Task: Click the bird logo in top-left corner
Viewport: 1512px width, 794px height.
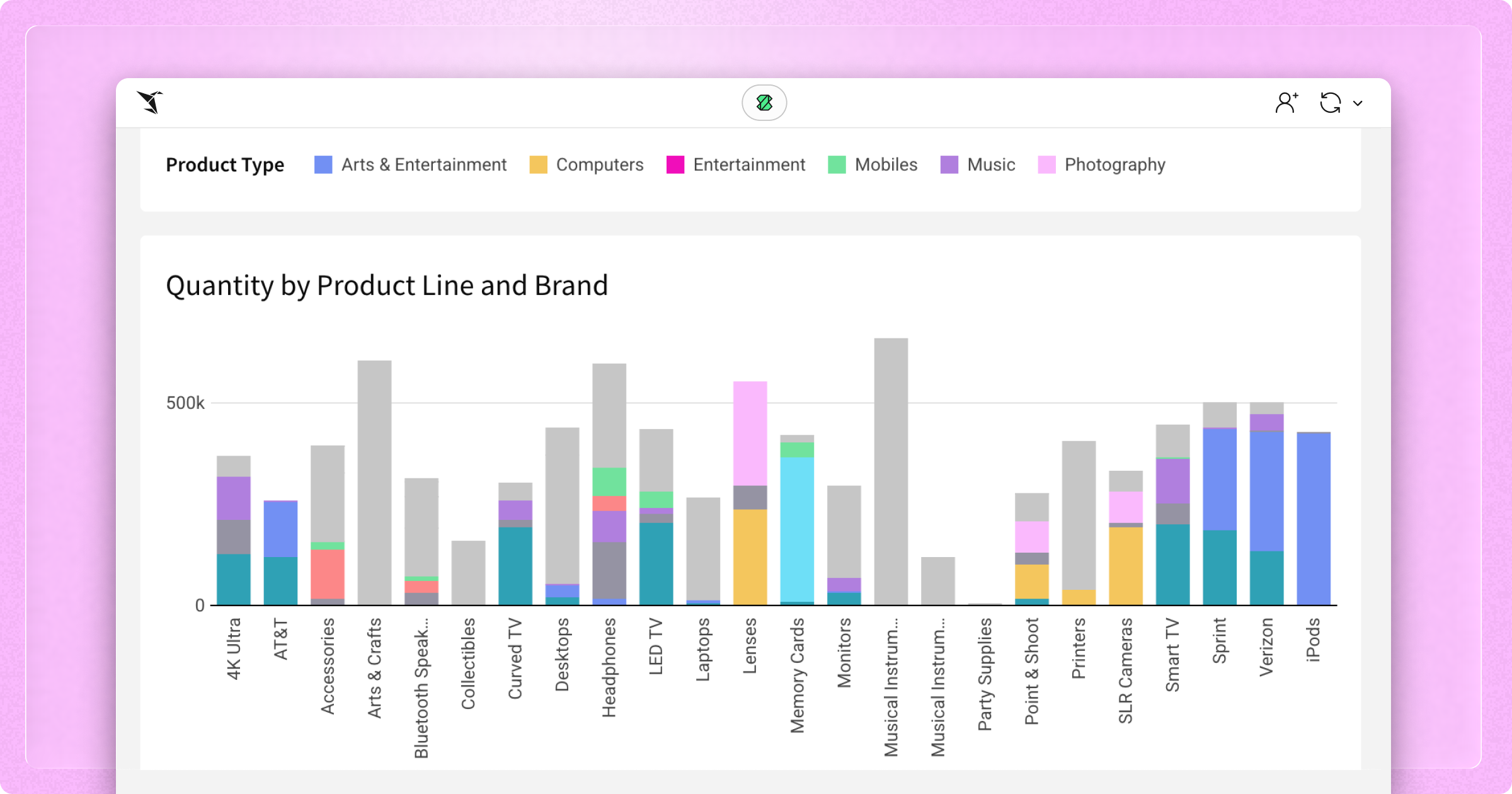Action: (151, 102)
